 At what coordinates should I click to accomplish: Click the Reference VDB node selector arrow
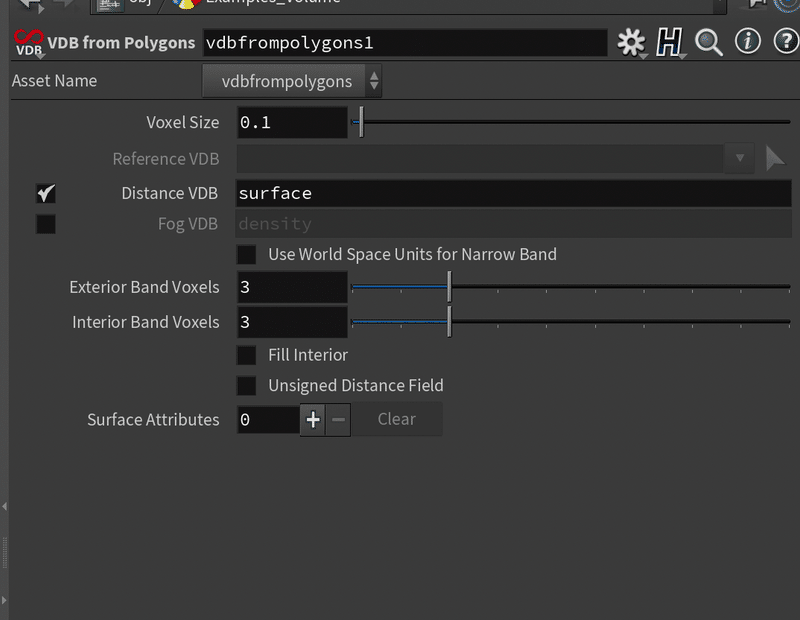775,158
